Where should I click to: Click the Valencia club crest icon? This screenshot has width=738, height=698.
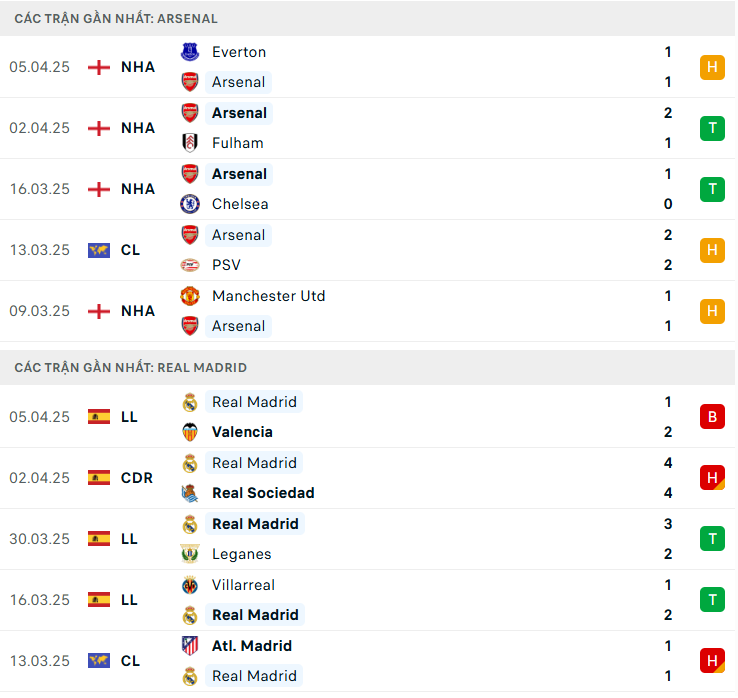coord(190,432)
